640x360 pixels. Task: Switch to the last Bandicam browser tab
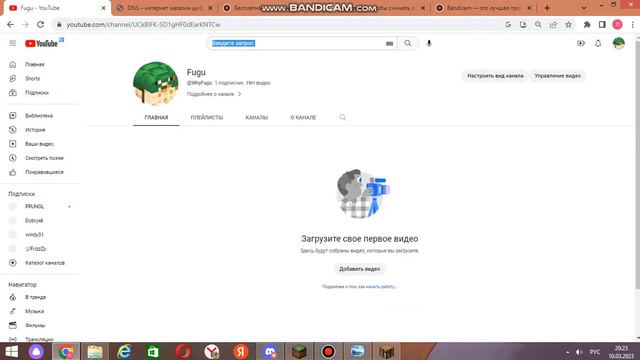483,8
